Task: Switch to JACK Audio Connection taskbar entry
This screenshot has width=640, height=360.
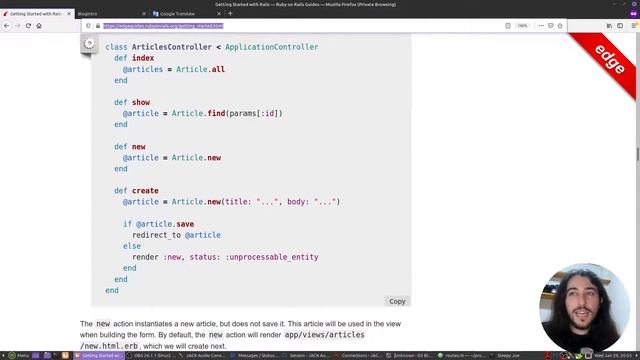Action: click(x=203, y=356)
